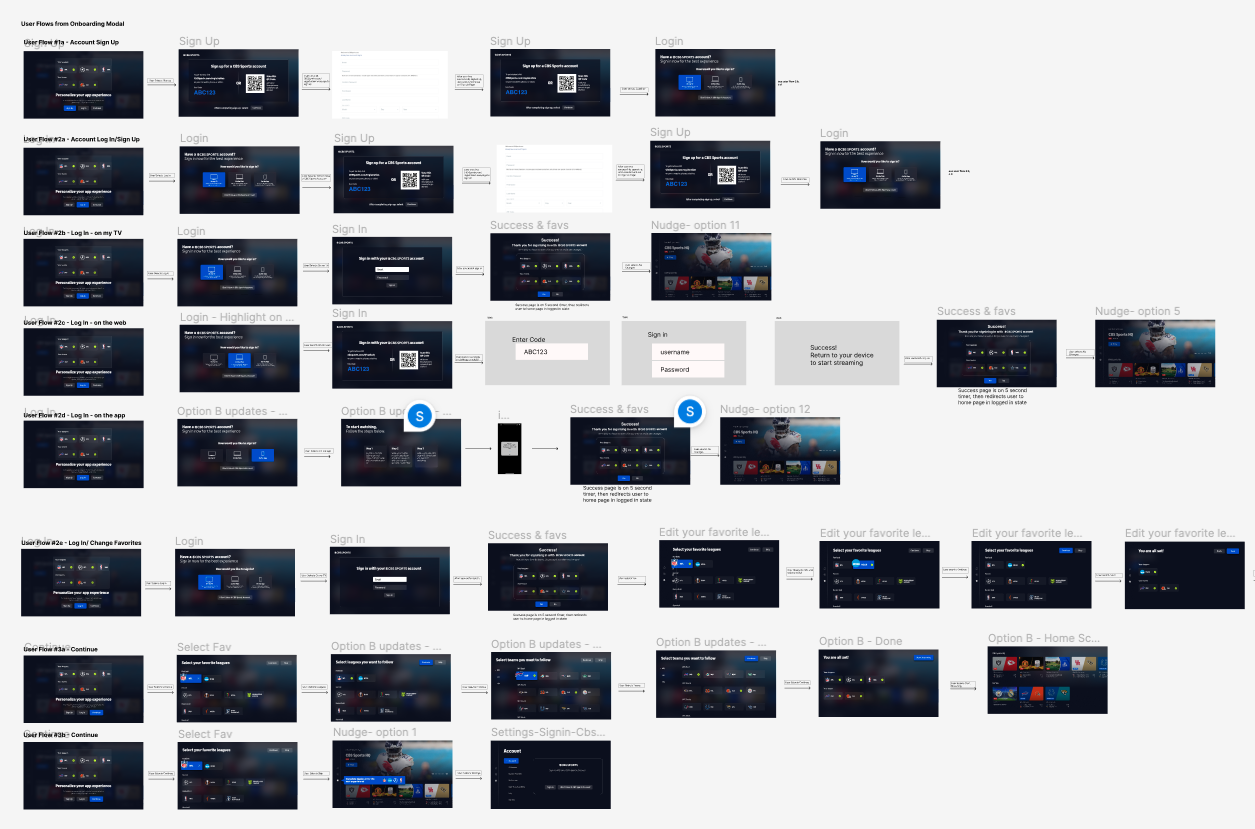Select the 'Nudge- option 1' frame title
This screenshot has height=829, width=1255.
(x=375, y=733)
